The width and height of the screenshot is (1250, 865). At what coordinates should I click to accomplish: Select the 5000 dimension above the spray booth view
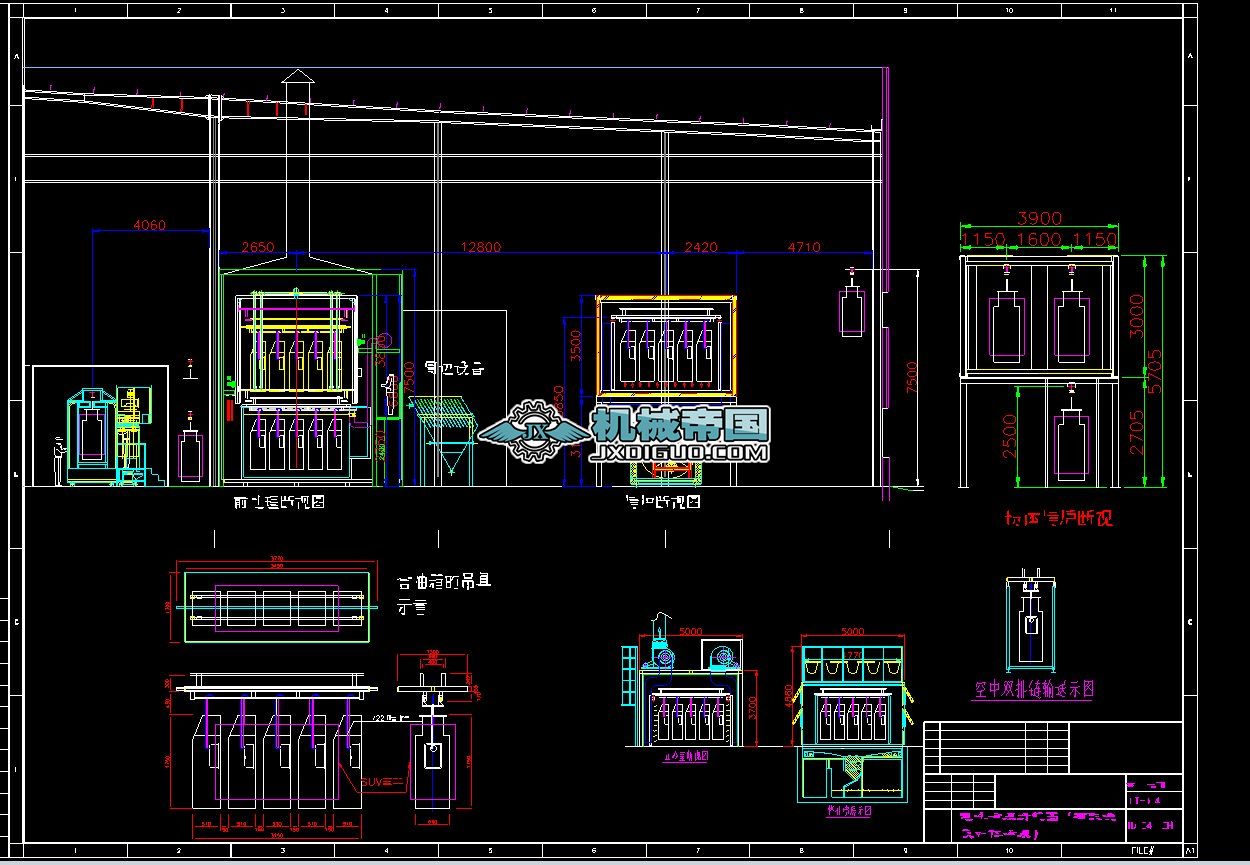coord(852,632)
